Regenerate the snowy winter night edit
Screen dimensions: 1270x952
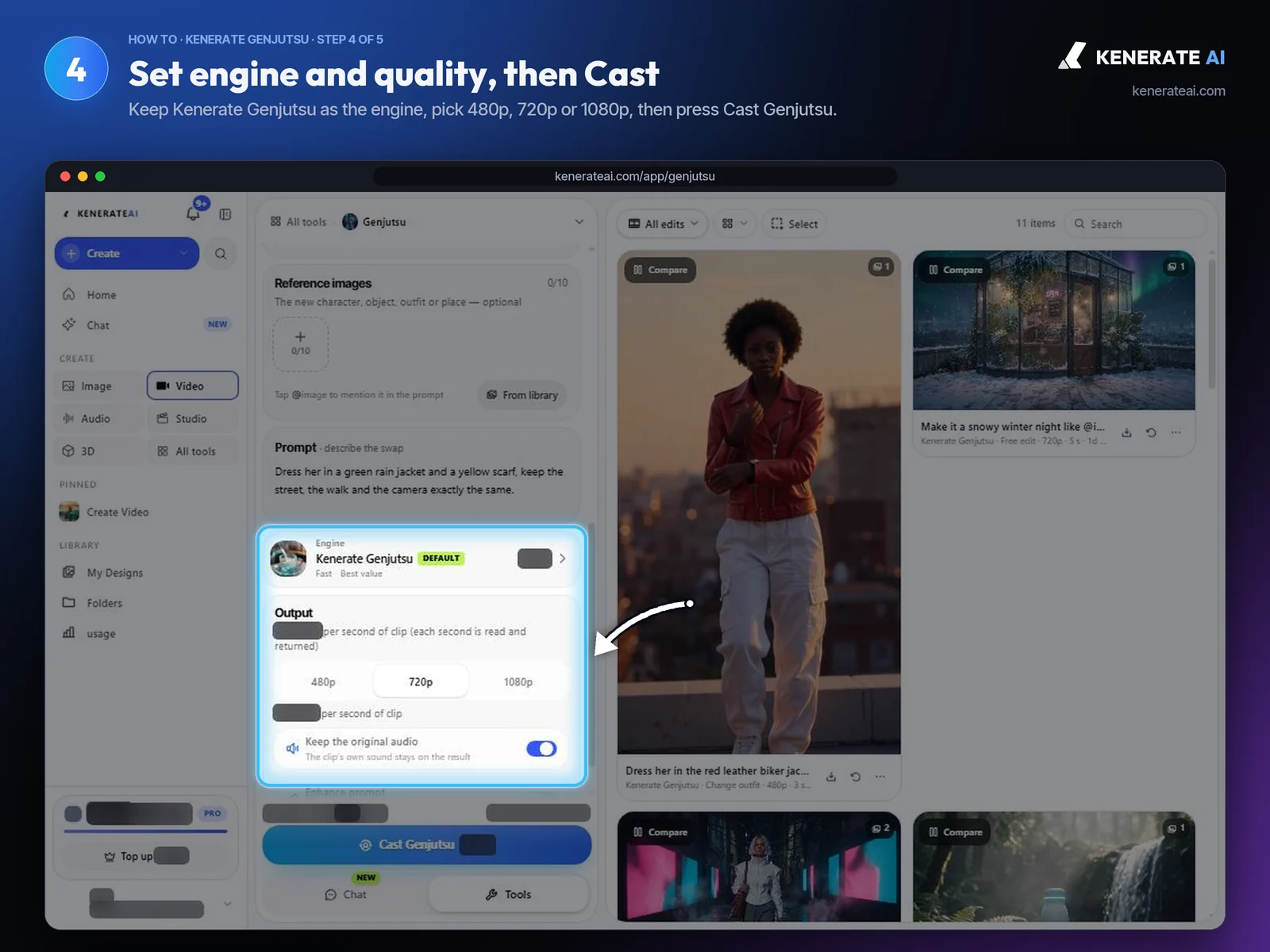click(1151, 432)
